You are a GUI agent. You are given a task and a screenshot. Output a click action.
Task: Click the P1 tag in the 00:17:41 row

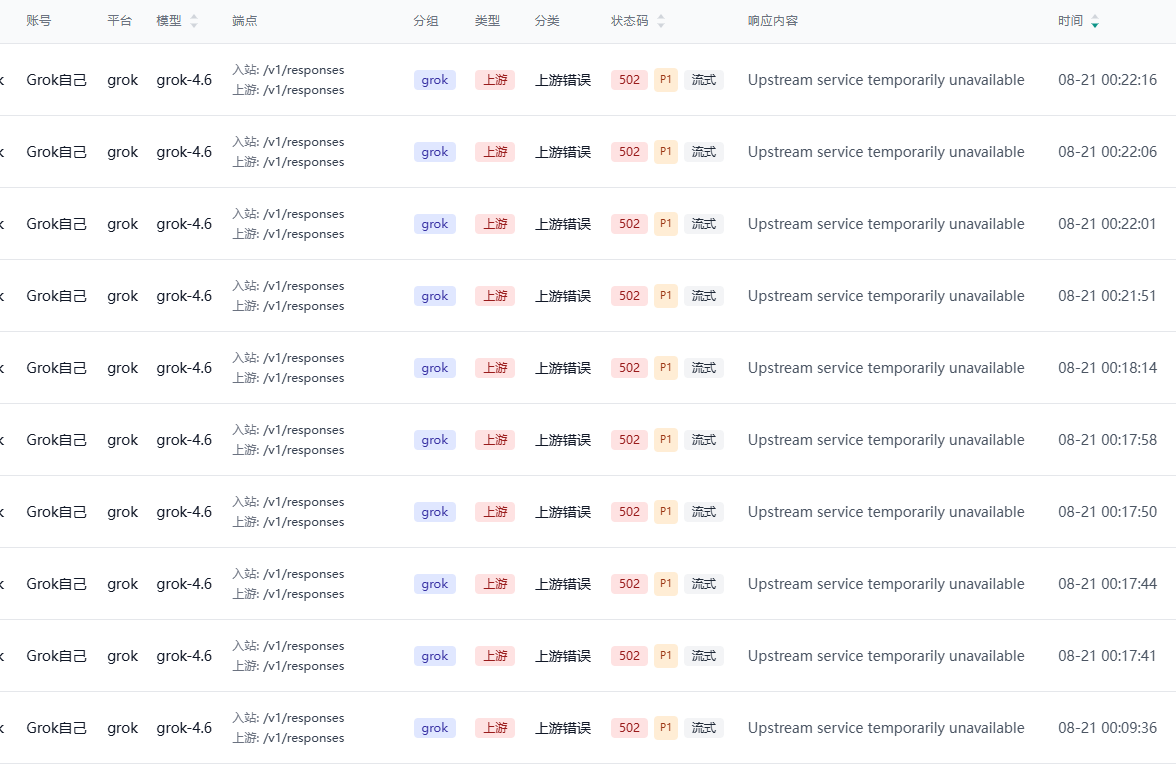[x=666, y=656]
